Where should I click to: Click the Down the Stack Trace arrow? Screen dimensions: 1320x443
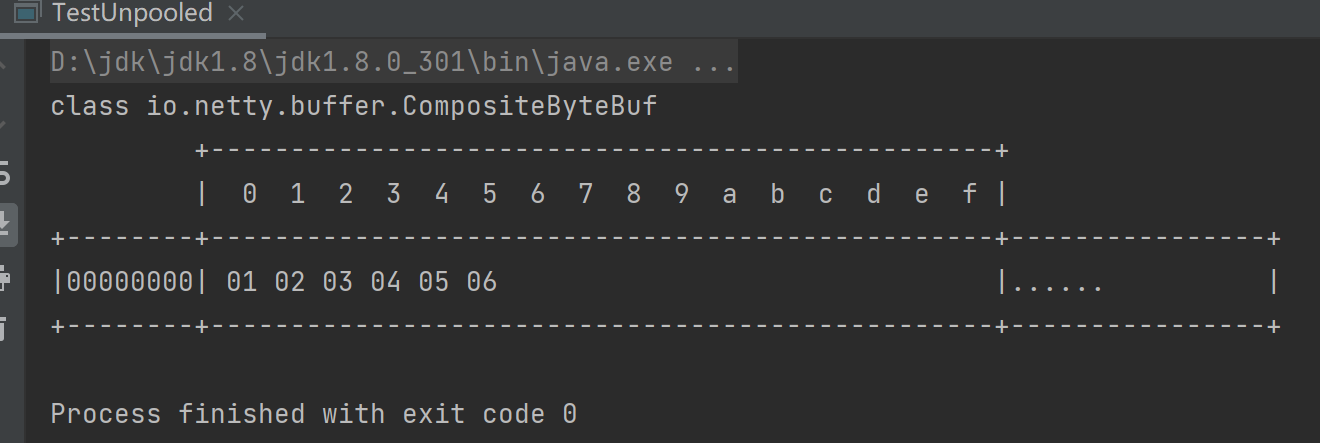5,124
